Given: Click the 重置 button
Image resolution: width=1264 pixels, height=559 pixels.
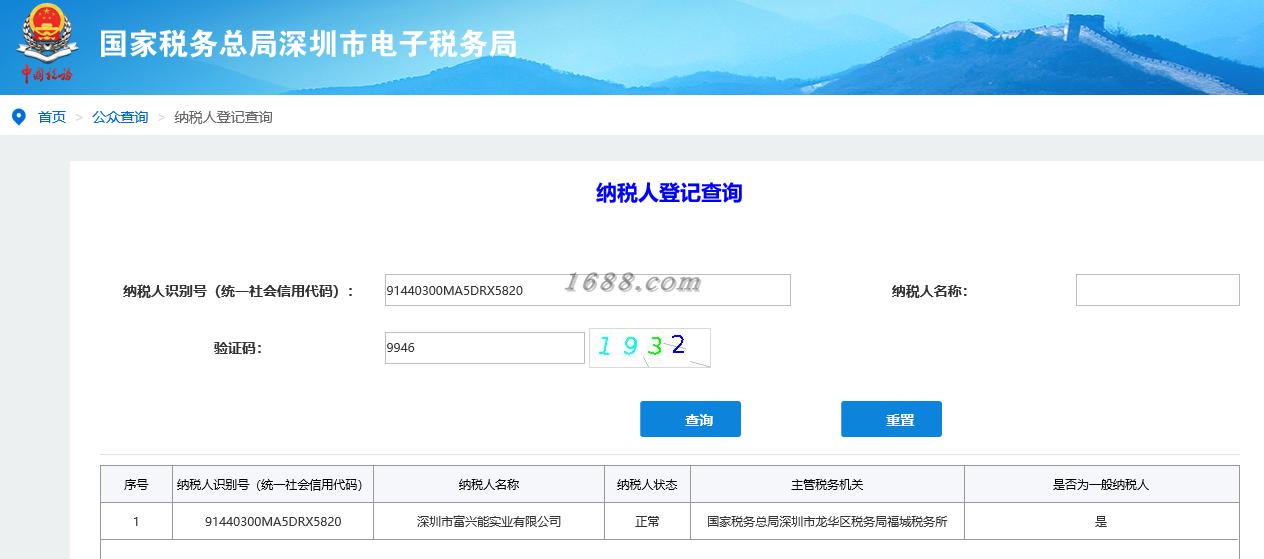Looking at the screenshot, I should [x=891, y=419].
